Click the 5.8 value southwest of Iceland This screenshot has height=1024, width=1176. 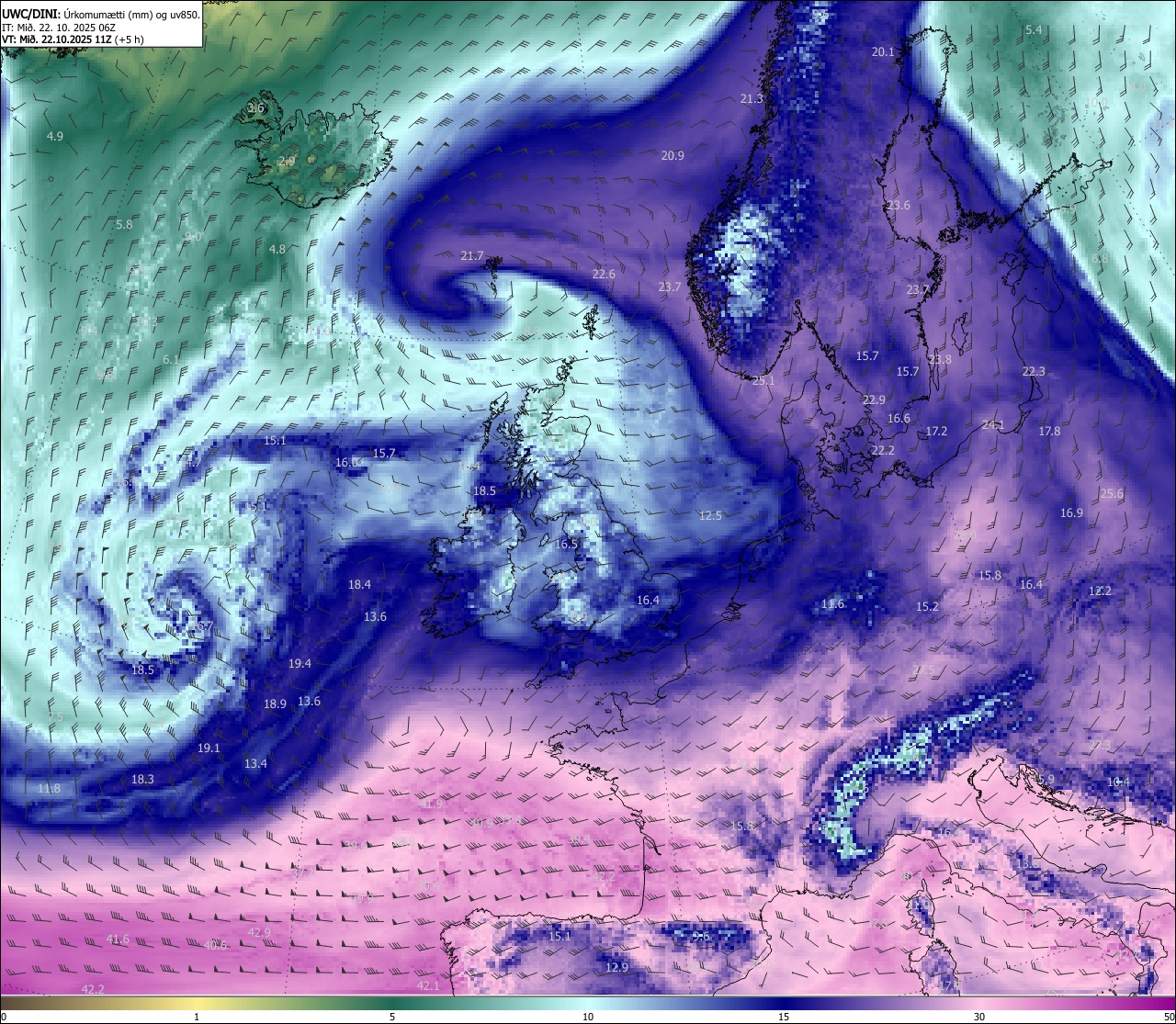pyautogui.click(x=124, y=224)
